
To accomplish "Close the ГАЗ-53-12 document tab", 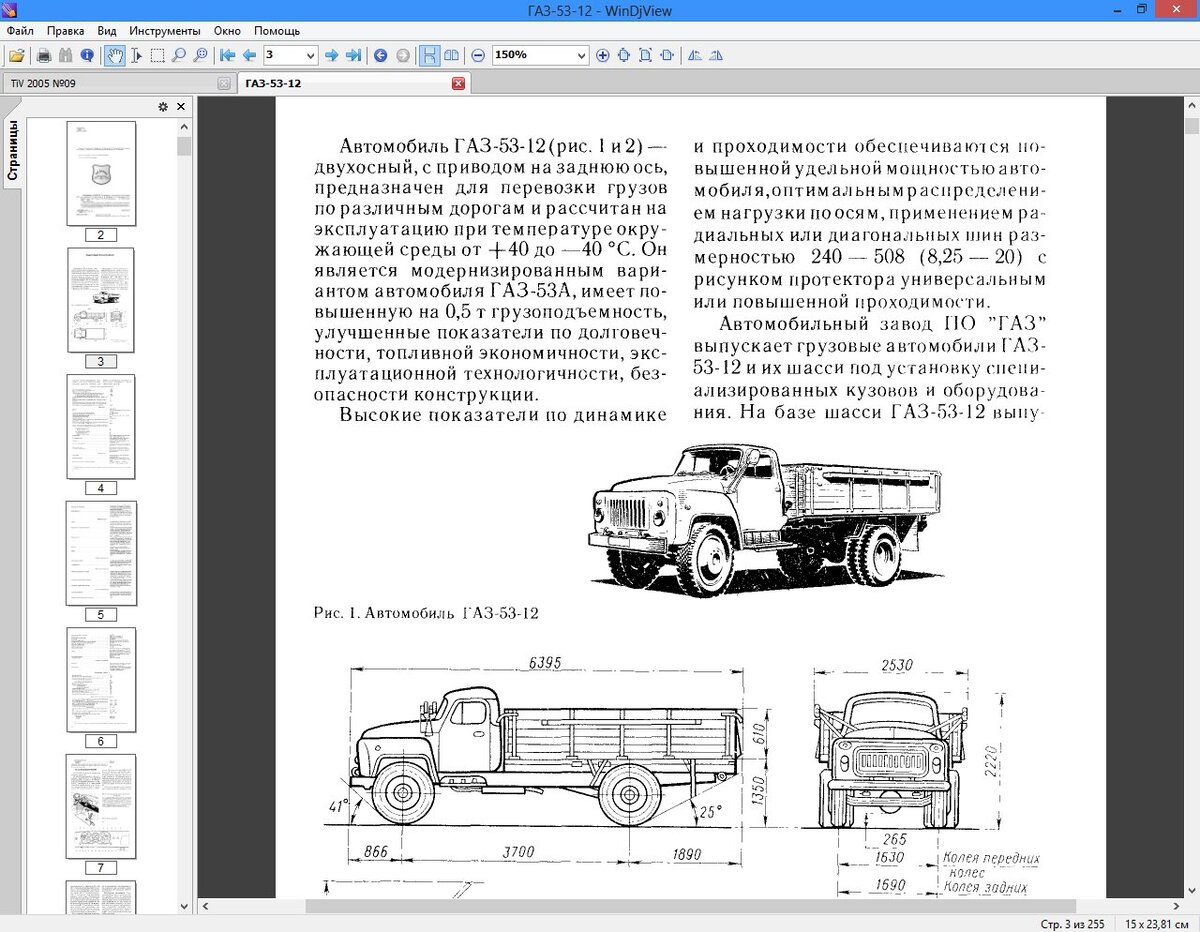I will pyautogui.click(x=458, y=84).
